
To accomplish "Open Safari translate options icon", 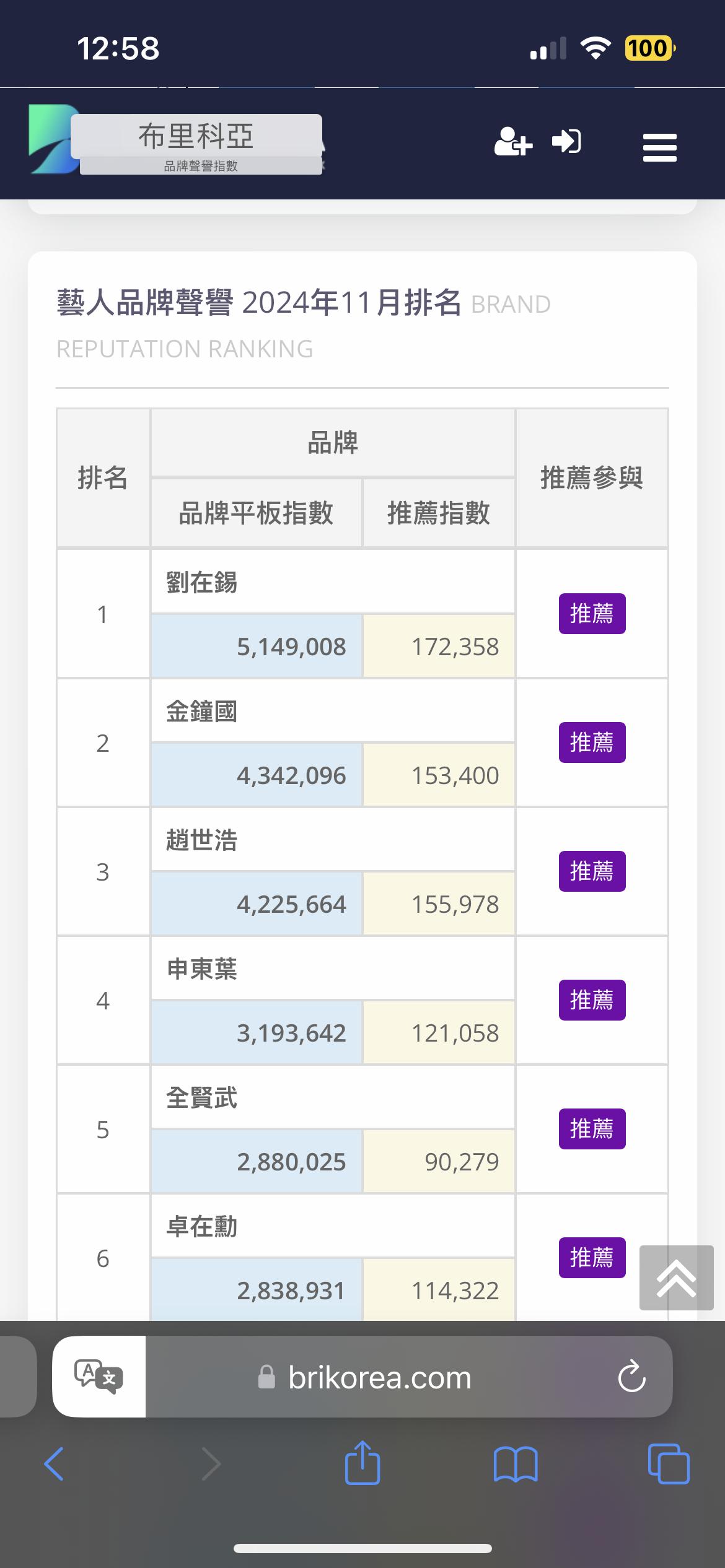I will [99, 1377].
